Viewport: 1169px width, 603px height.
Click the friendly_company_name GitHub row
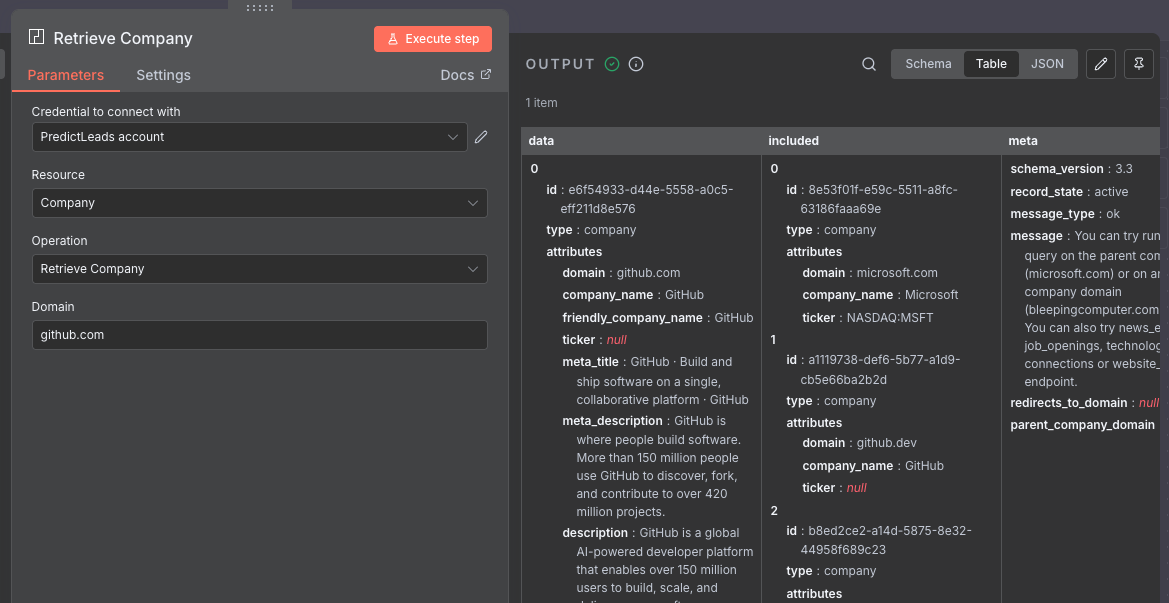click(658, 318)
